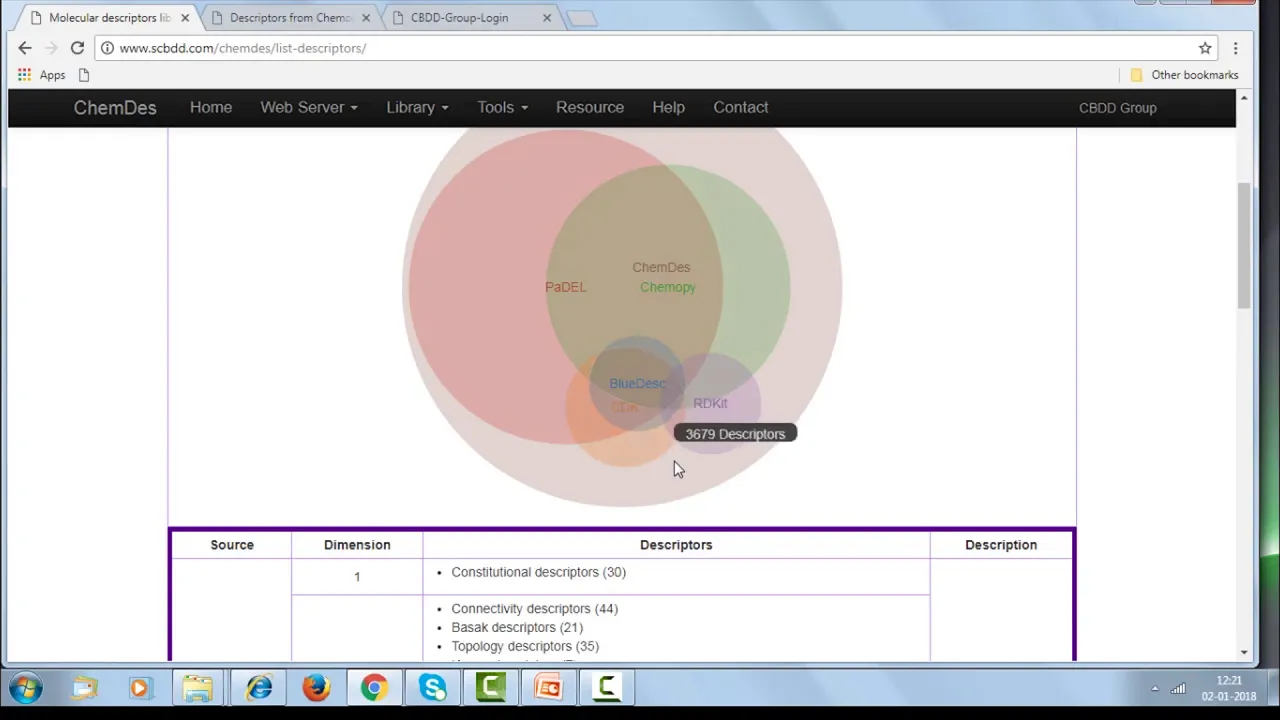Show hidden system tray icons
The height and width of the screenshot is (720, 1280).
(1155, 688)
